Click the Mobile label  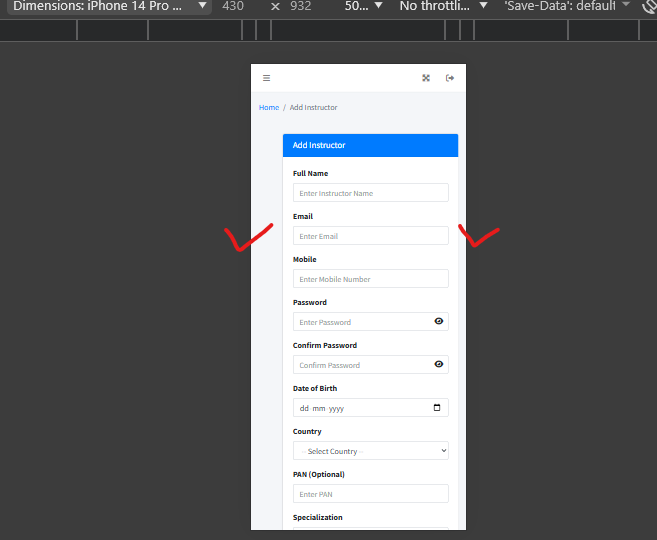coord(304,259)
